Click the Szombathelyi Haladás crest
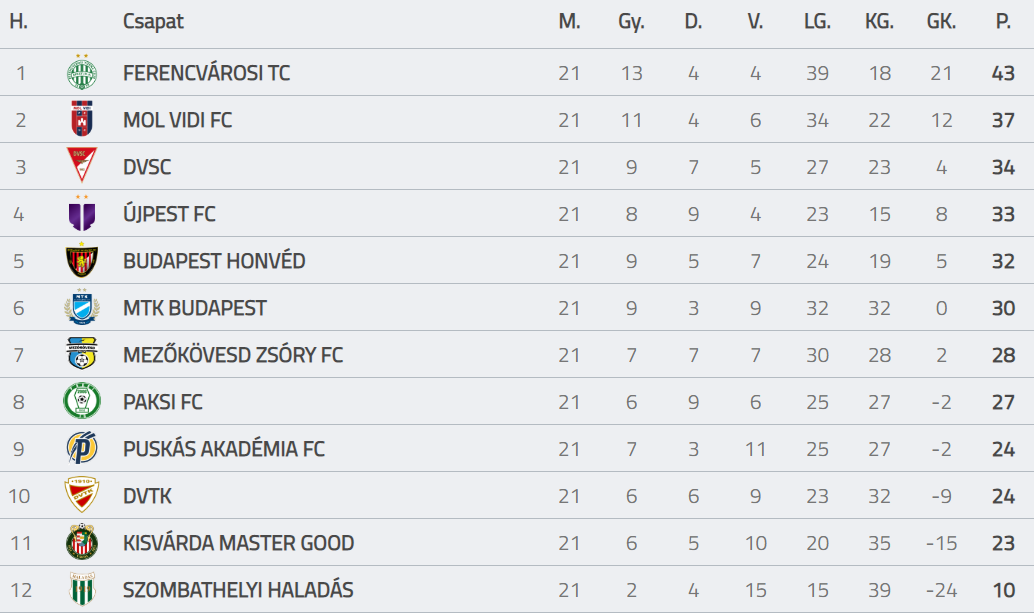The width and height of the screenshot is (1034, 613). (x=82, y=589)
